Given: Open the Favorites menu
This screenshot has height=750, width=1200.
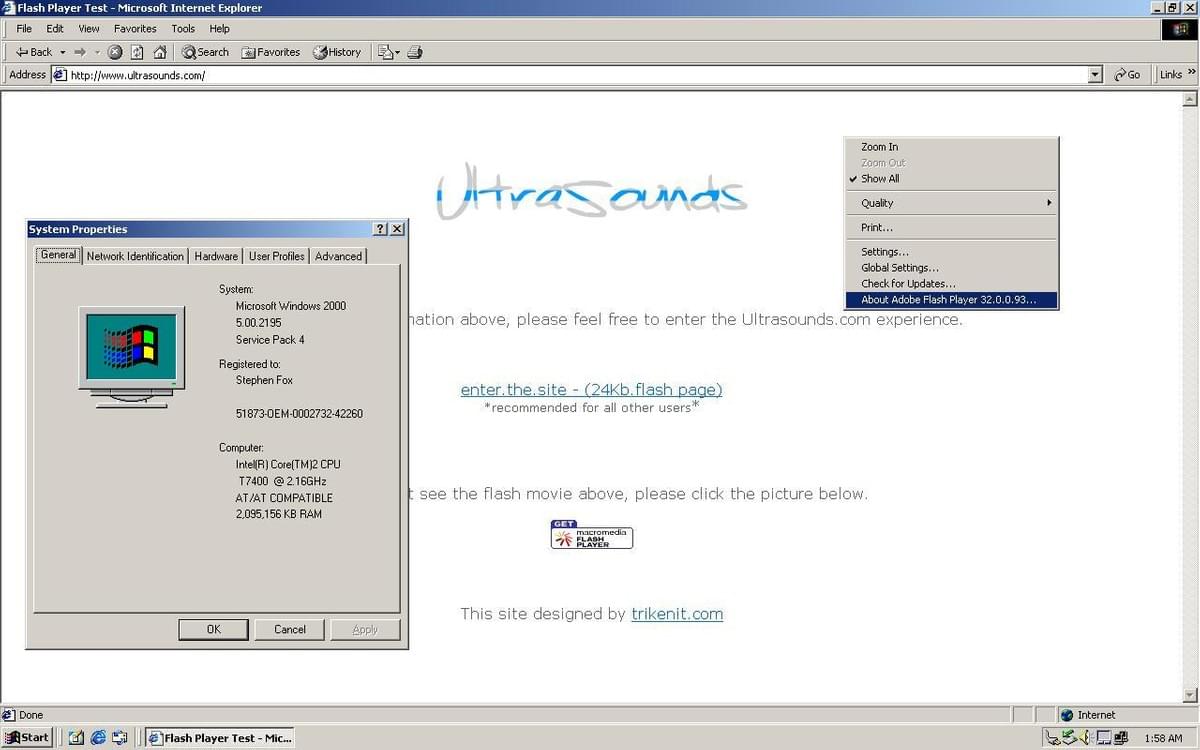Looking at the screenshot, I should pos(135,29).
